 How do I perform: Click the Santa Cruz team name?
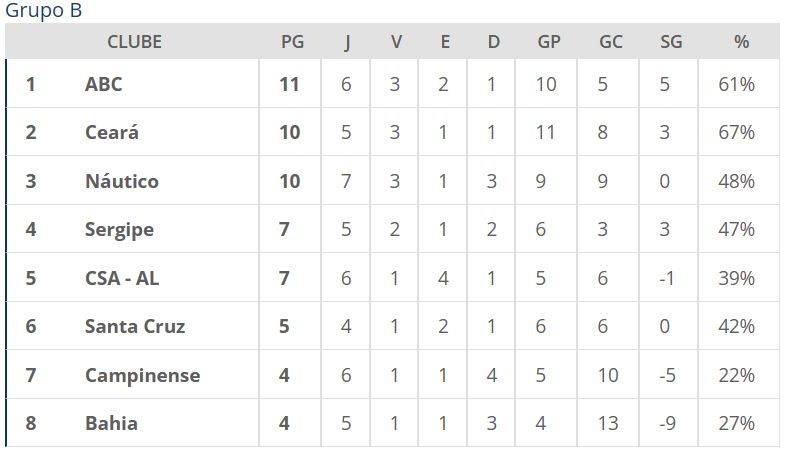134,326
